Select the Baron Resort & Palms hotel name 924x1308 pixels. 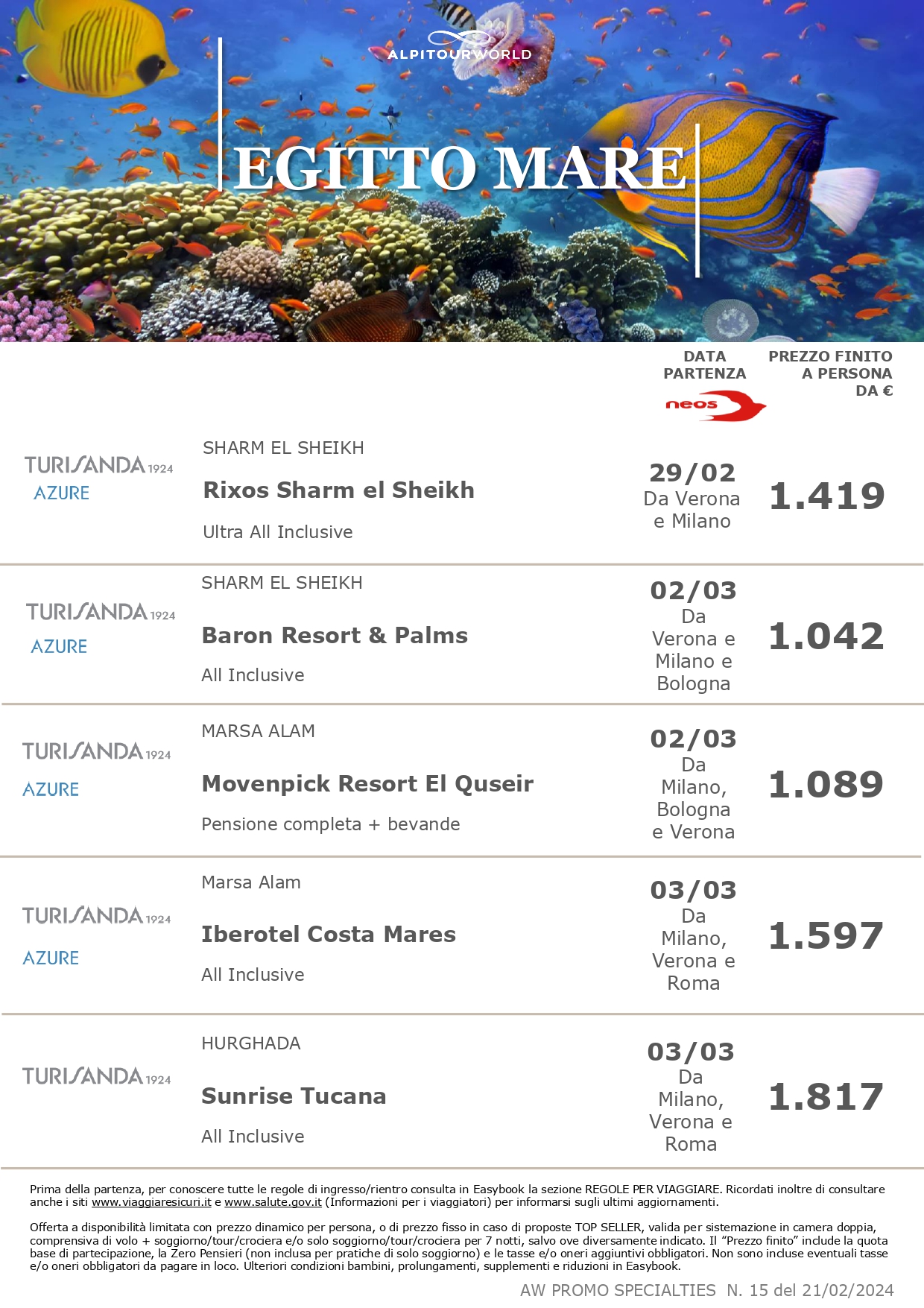pos(335,635)
